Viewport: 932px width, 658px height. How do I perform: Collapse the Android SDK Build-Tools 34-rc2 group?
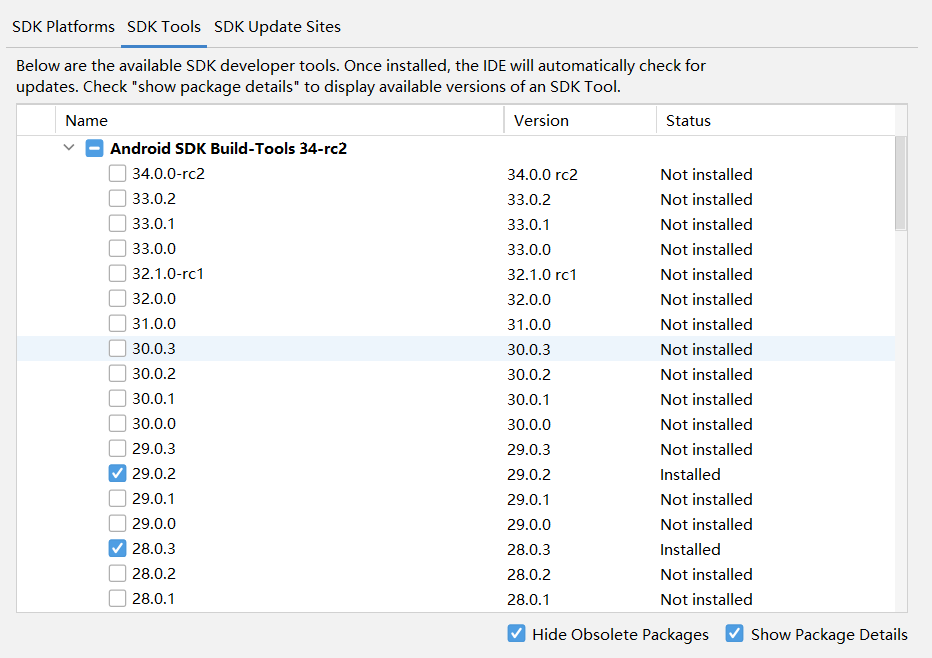pyautogui.click(x=69, y=147)
